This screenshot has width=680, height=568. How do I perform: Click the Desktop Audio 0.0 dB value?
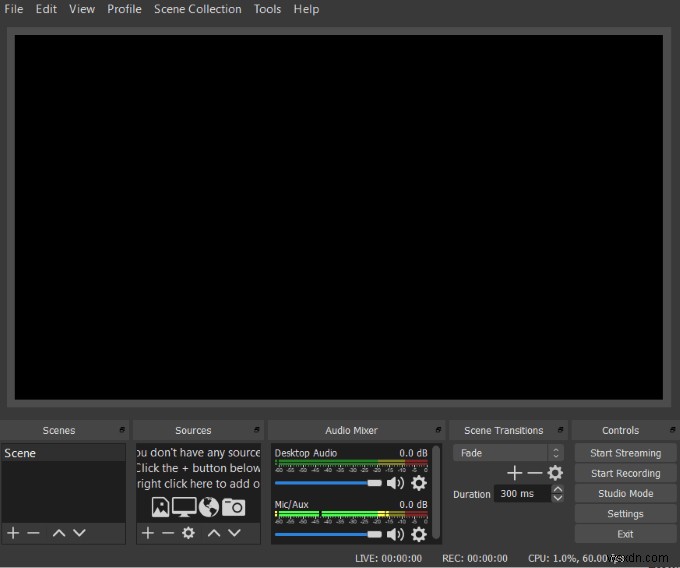click(413, 453)
